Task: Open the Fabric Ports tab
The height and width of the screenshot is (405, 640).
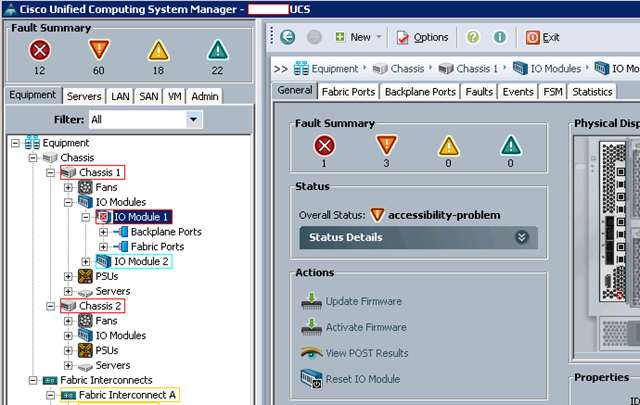Action: 348,92
